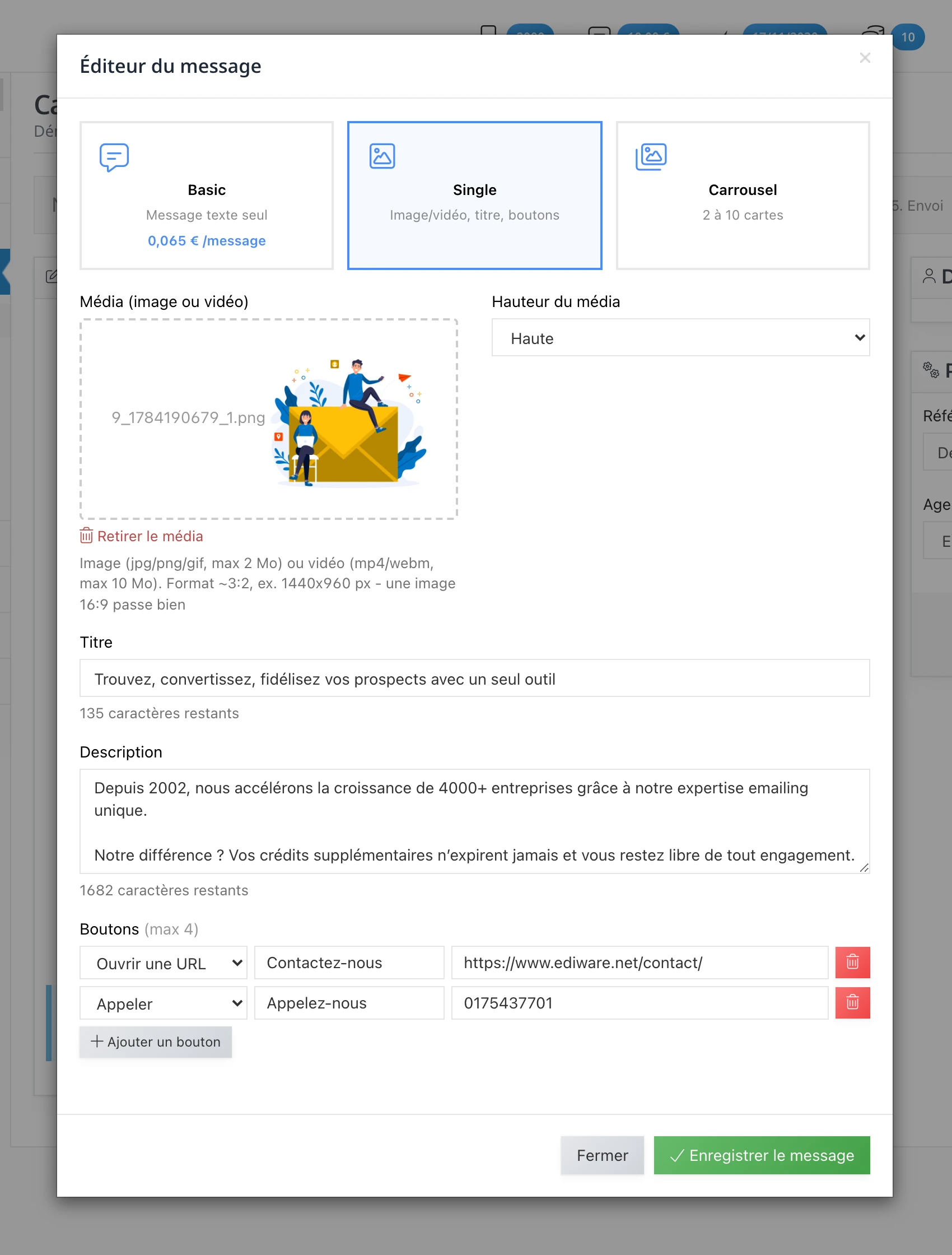The width and height of the screenshot is (952, 1255).
Task: Delete the Contactez-nous button row
Action: tap(852, 962)
